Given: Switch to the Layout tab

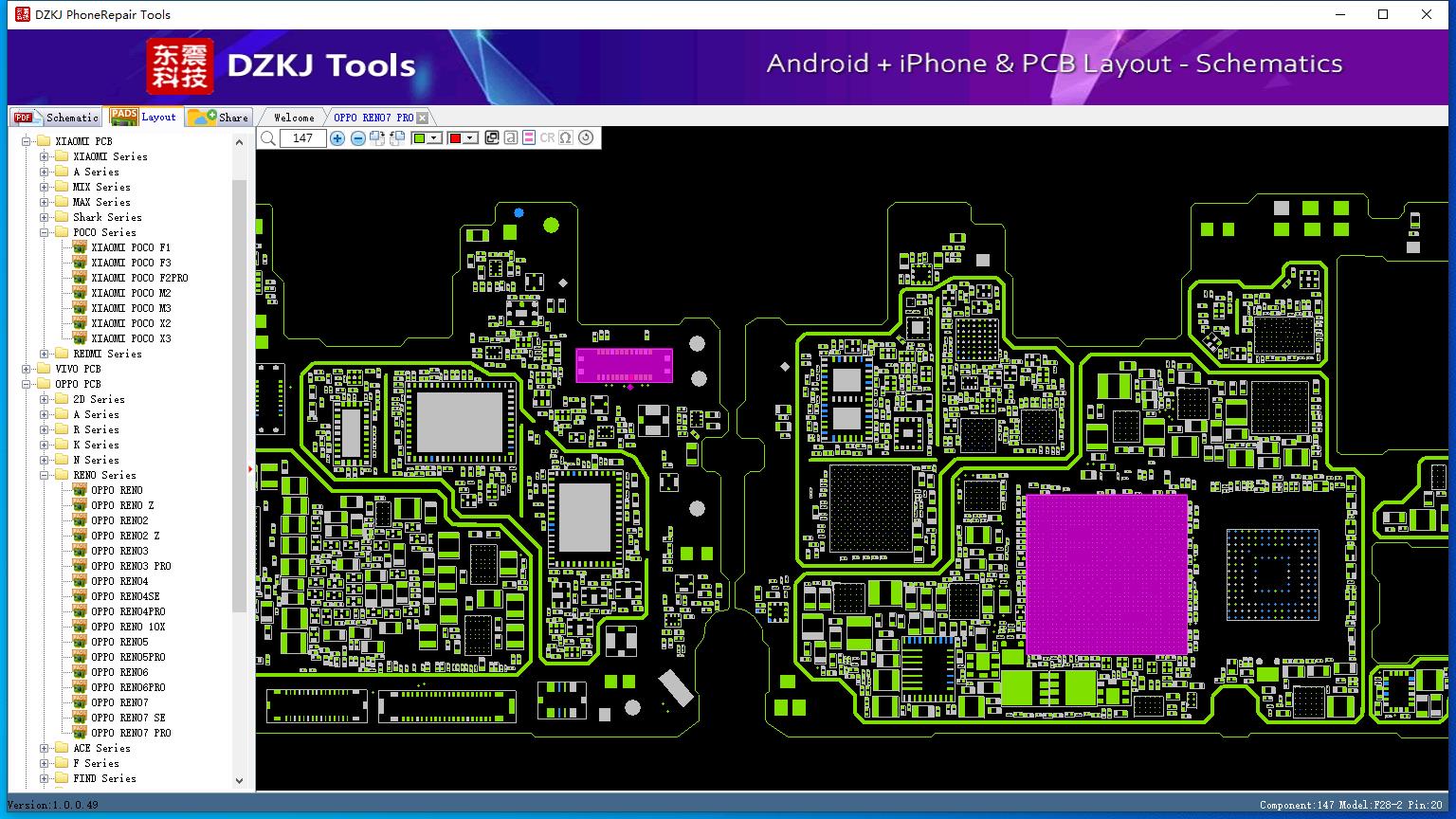Looking at the screenshot, I should pos(143,116).
